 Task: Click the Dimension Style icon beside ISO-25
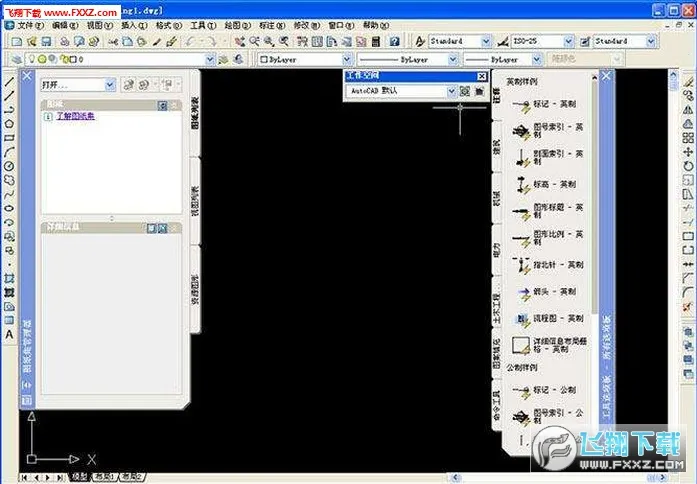(x=503, y=42)
